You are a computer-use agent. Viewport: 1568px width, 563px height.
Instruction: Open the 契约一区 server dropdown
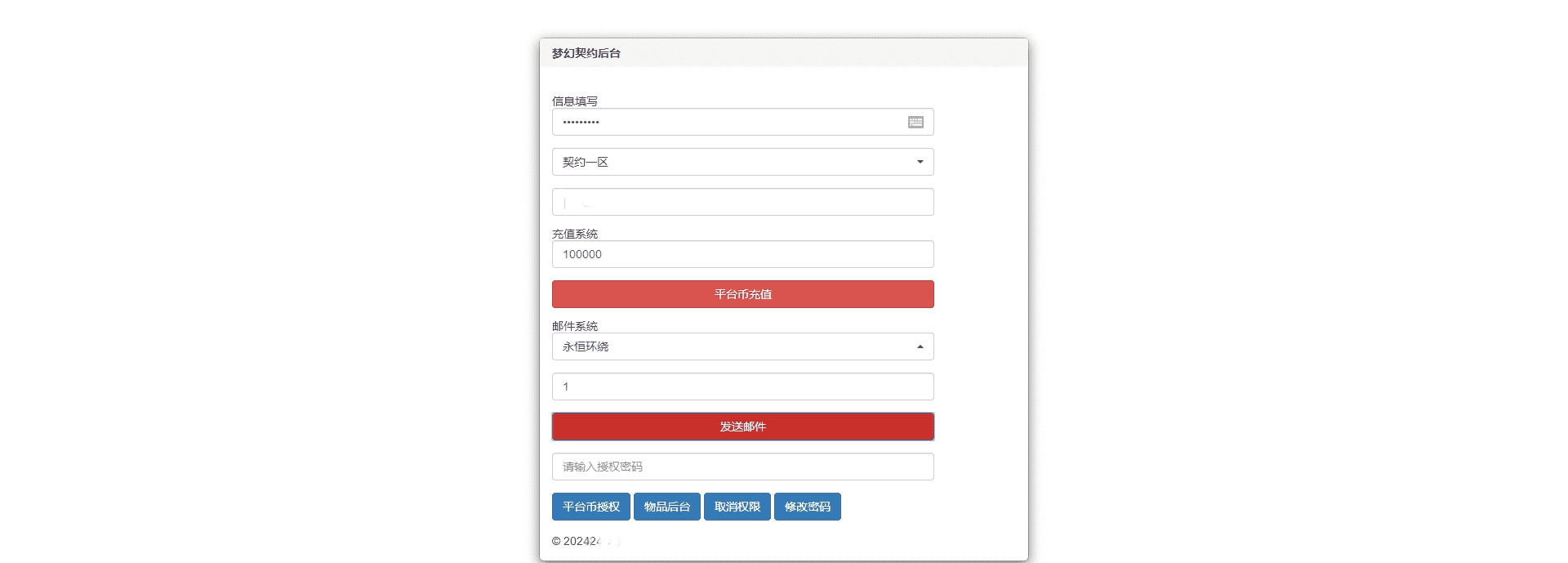coord(735,162)
